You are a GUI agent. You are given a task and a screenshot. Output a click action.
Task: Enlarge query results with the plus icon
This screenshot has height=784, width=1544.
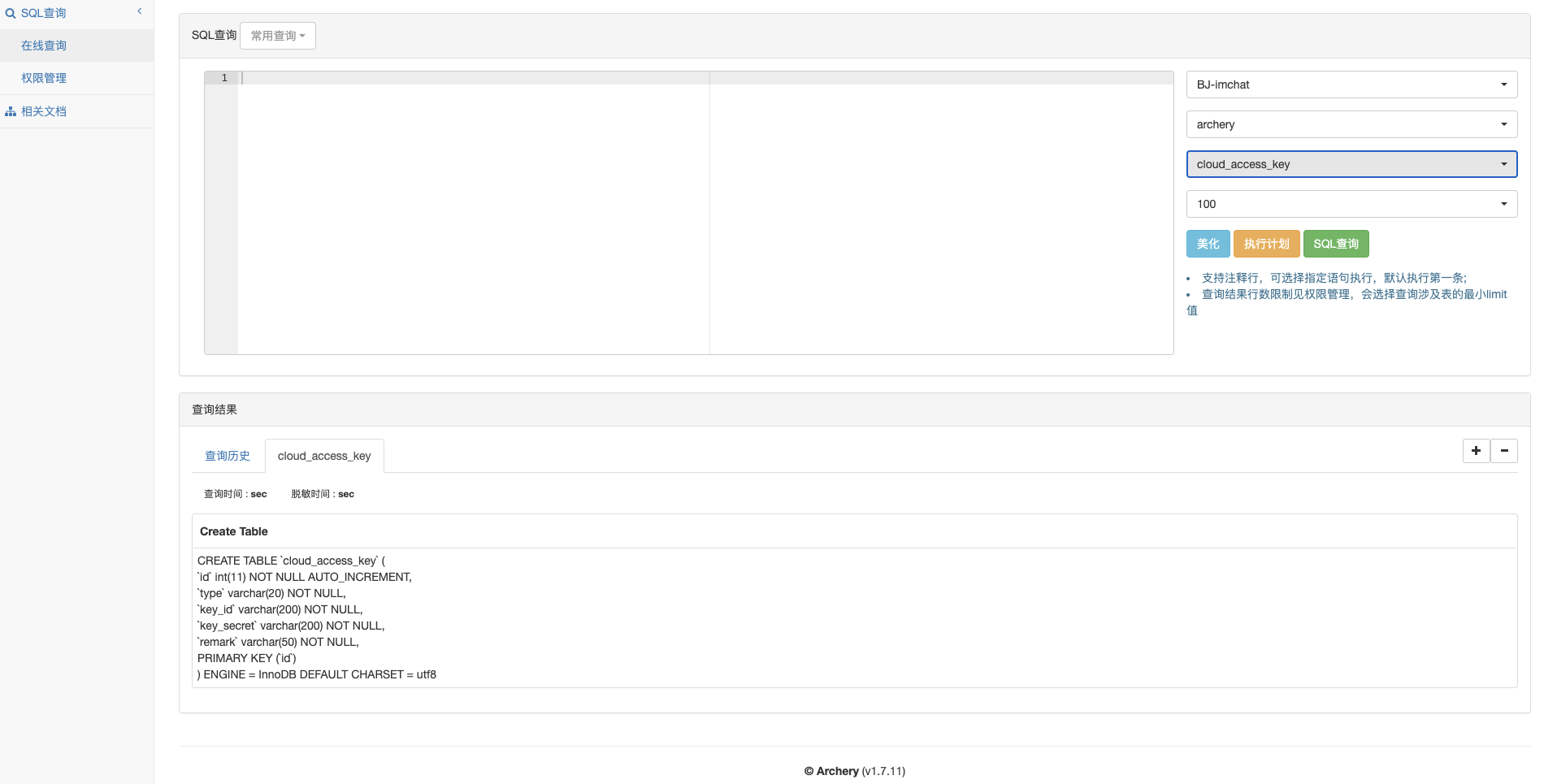click(x=1475, y=450)
